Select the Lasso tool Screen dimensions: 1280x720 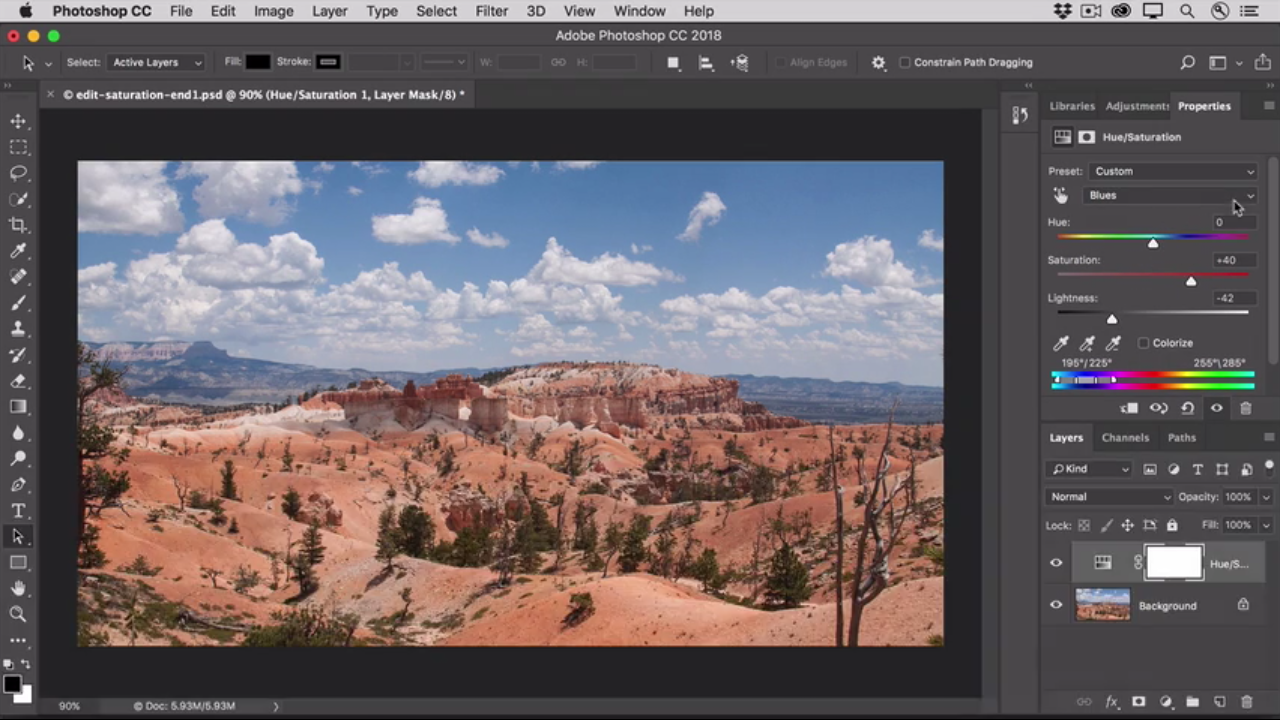tap(18, 173)
